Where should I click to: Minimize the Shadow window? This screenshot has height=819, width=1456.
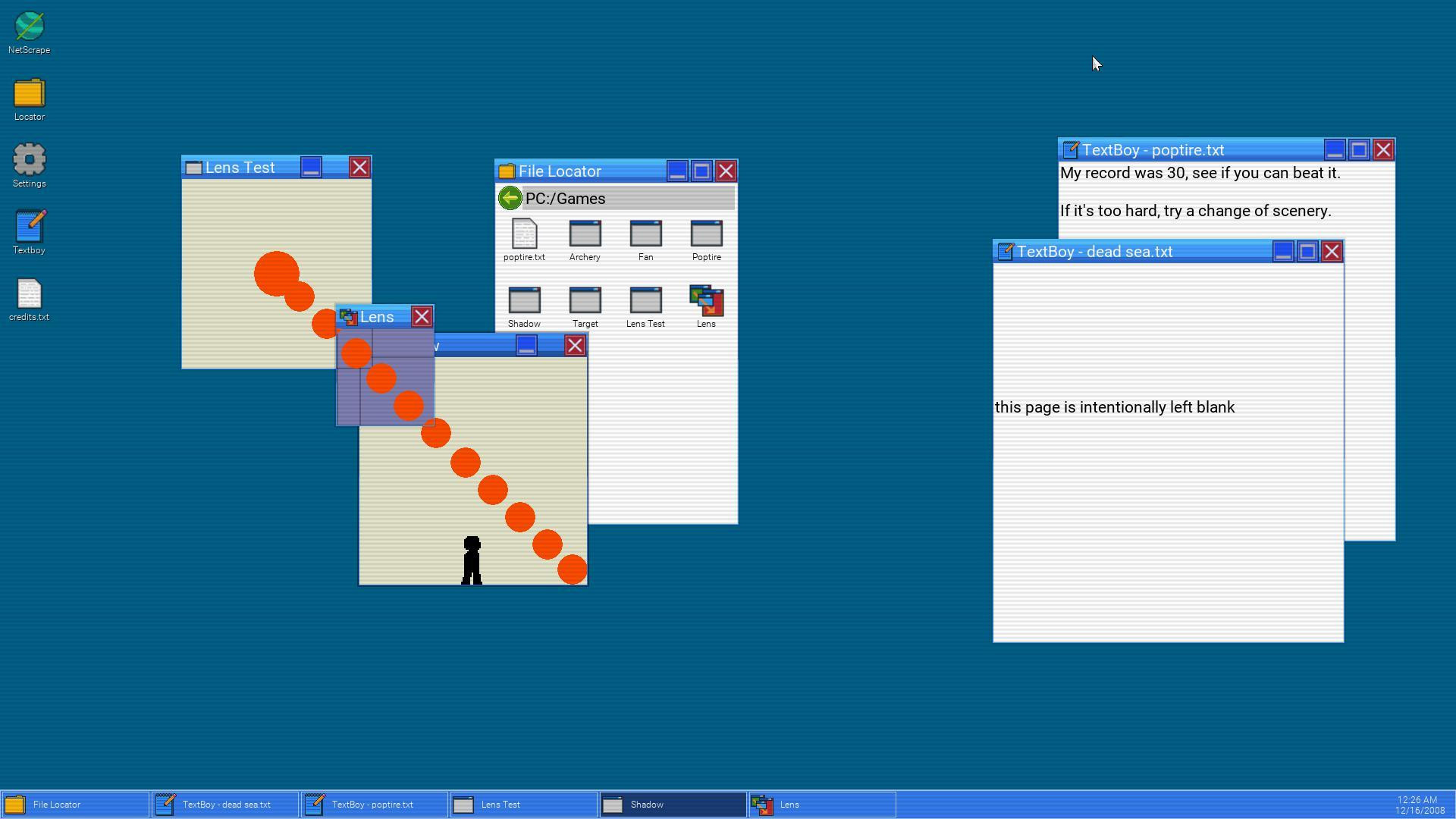pyautogui.click(x=526, y=346)
